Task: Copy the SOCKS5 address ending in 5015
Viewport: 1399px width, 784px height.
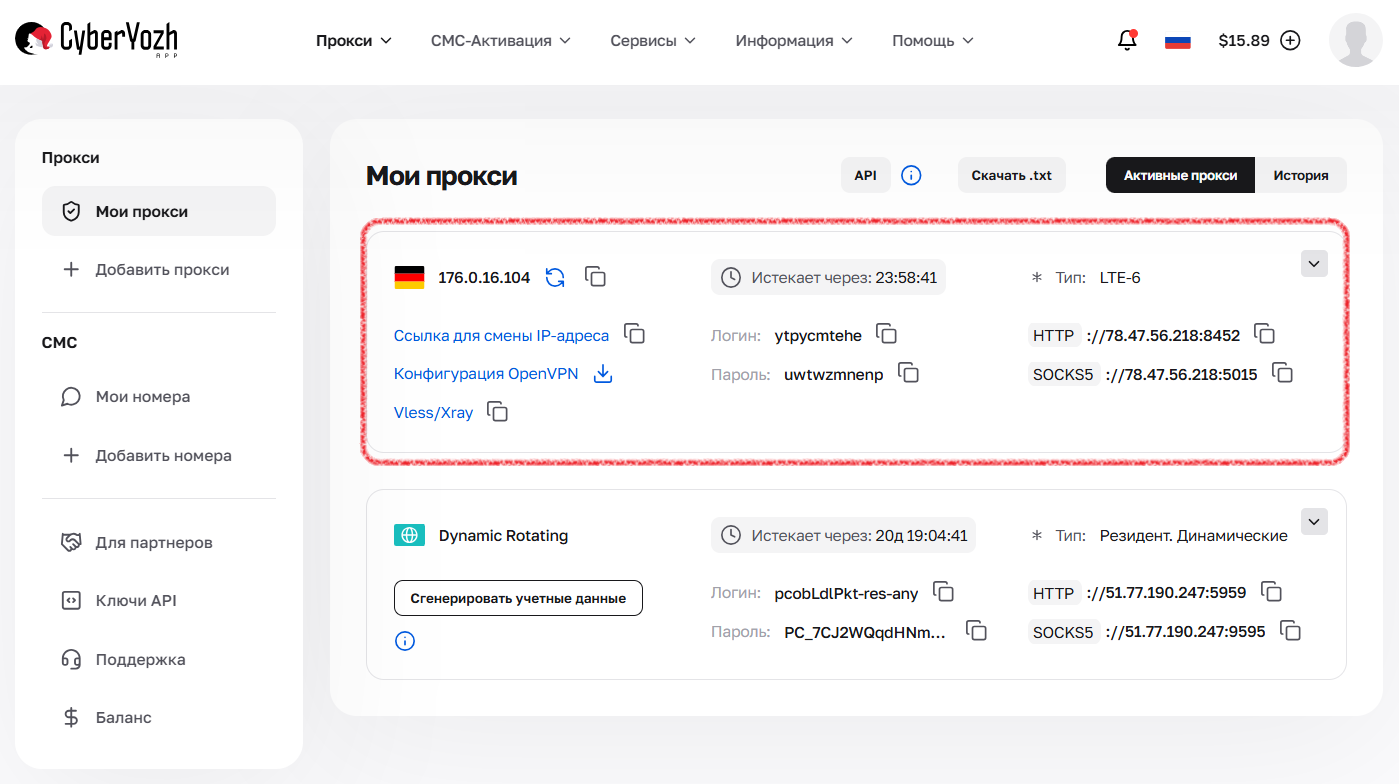Action: (x=1283, y=373)
